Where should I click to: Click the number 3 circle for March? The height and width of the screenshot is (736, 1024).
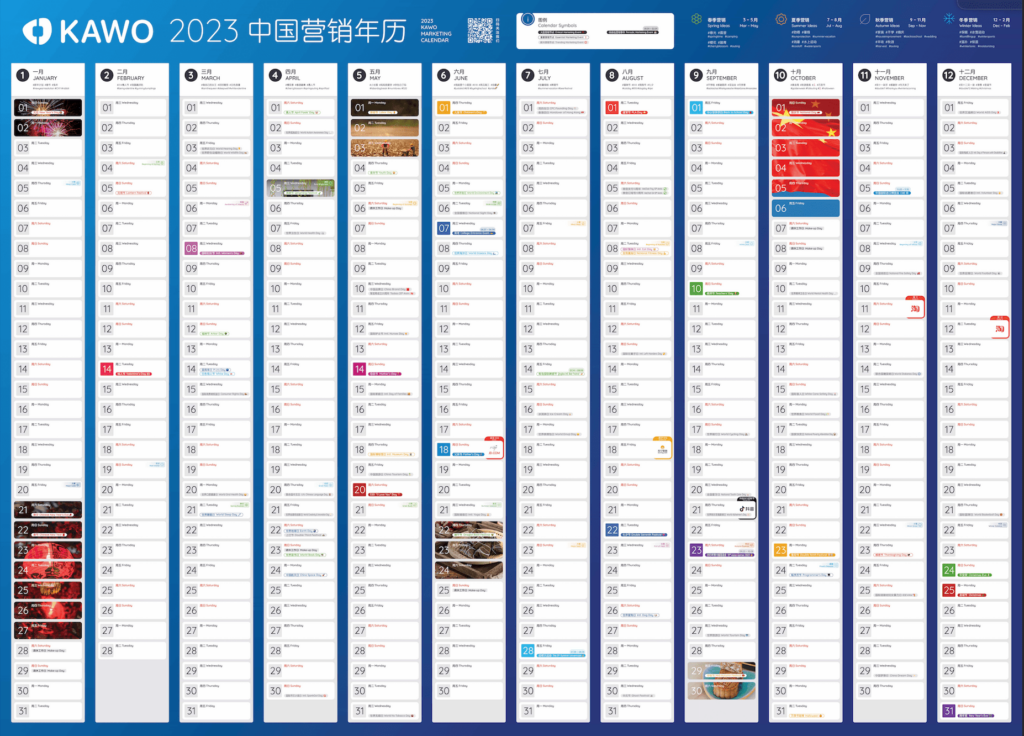click(191, 76)
